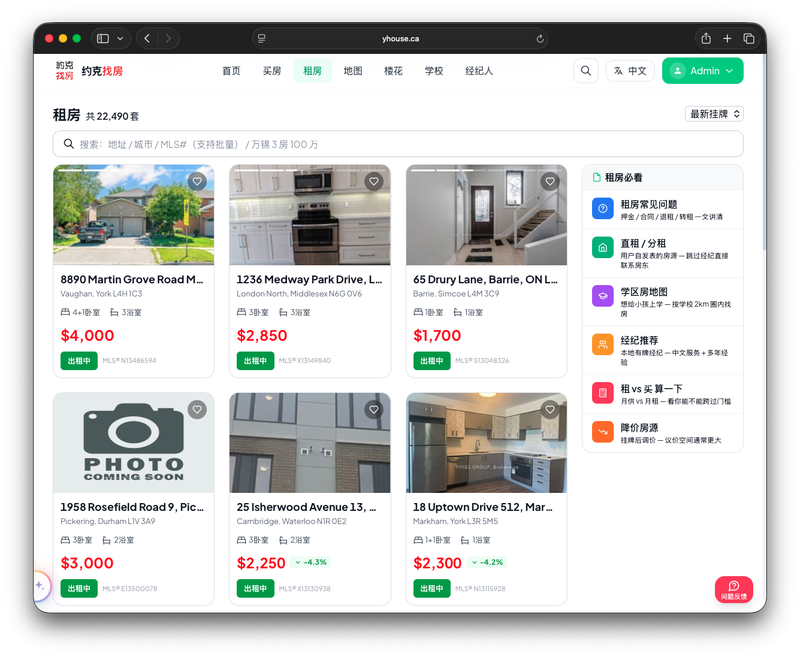Image resolution: width=800 pixels, height=657 pixels.
Task: Open 25 Isherwood Avenue building photo
Action: [x=310, y=443]
